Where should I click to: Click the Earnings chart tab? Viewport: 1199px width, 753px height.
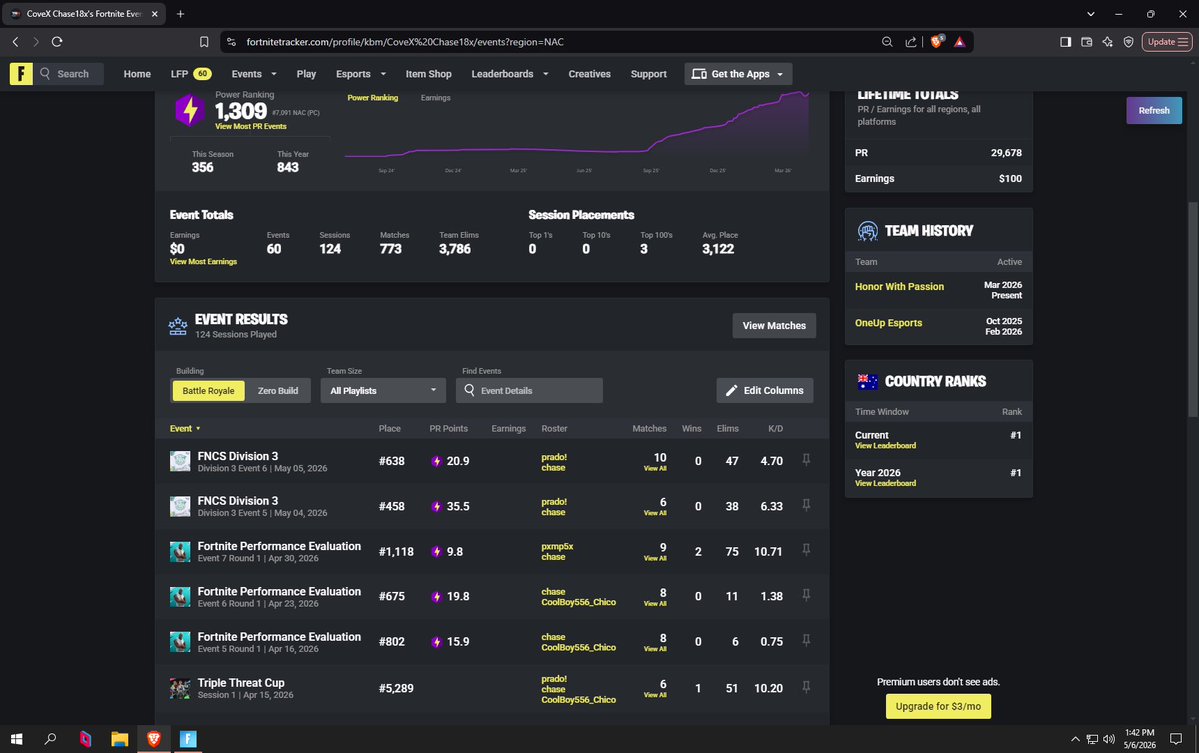[435, 98]
